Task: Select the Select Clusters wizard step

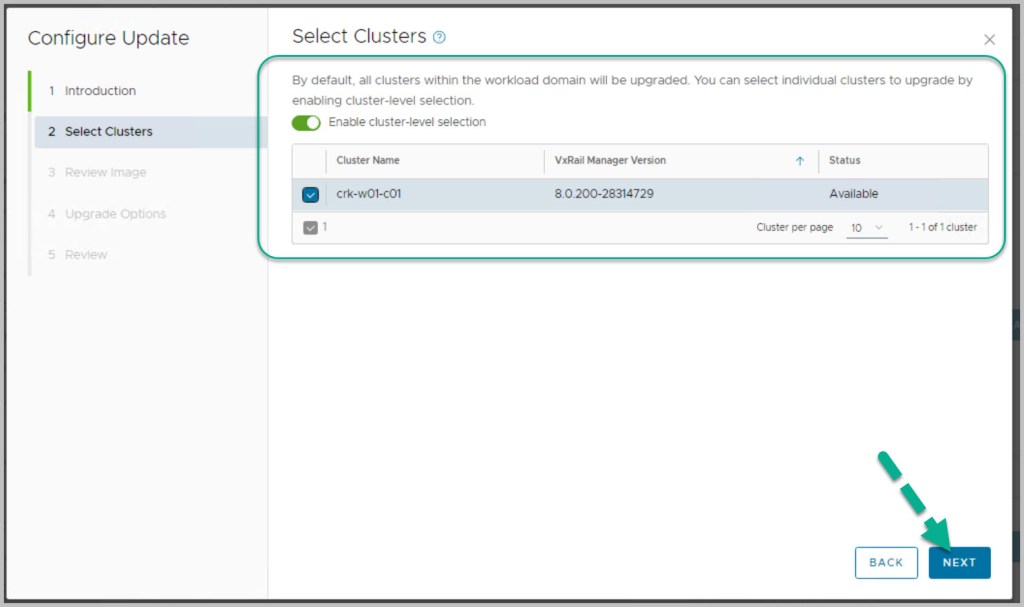Action: tap(108, 132)
